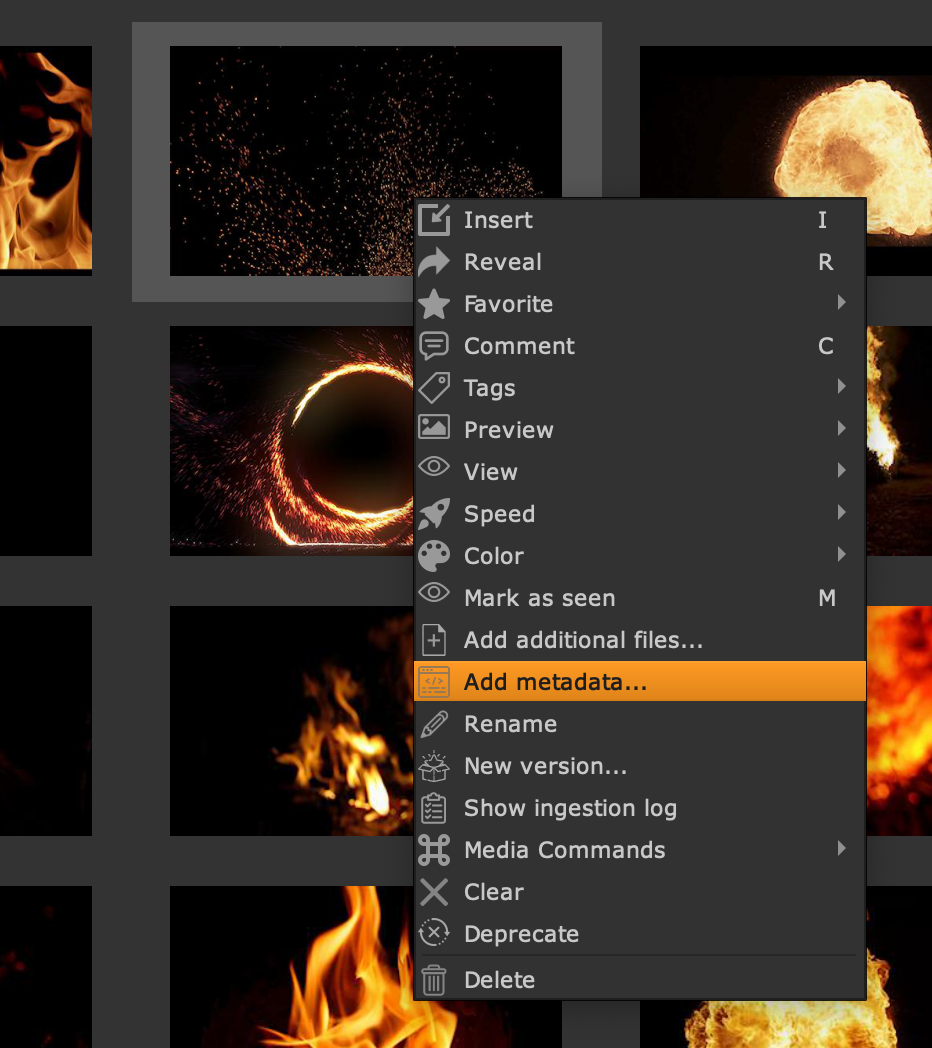The height and width of the screenshot is (1048, 932).
Task: Expand the Preview submenu arrow
Action: click(842, 429)
